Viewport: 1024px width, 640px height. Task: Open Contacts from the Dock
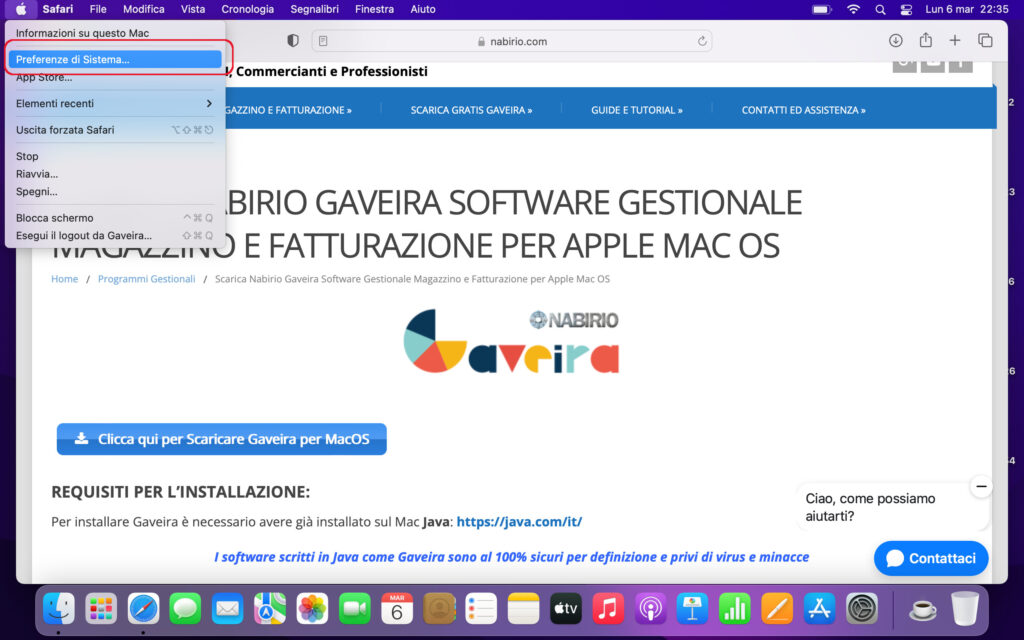pos(439,609)
